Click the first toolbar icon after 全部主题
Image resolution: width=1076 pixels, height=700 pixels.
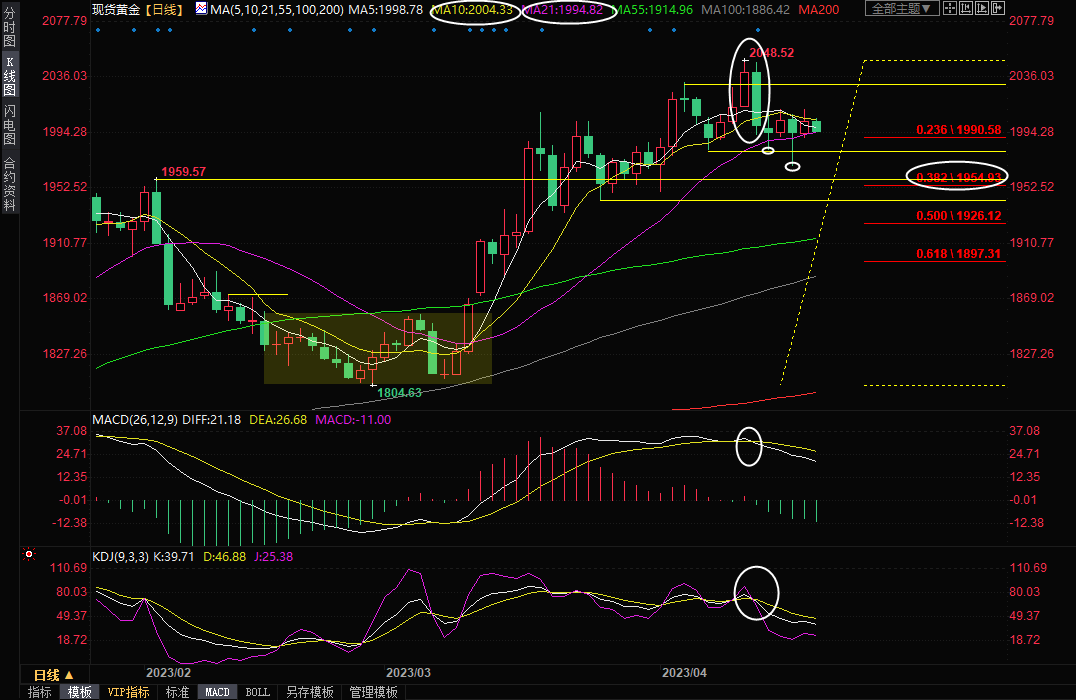pos(950,9)
